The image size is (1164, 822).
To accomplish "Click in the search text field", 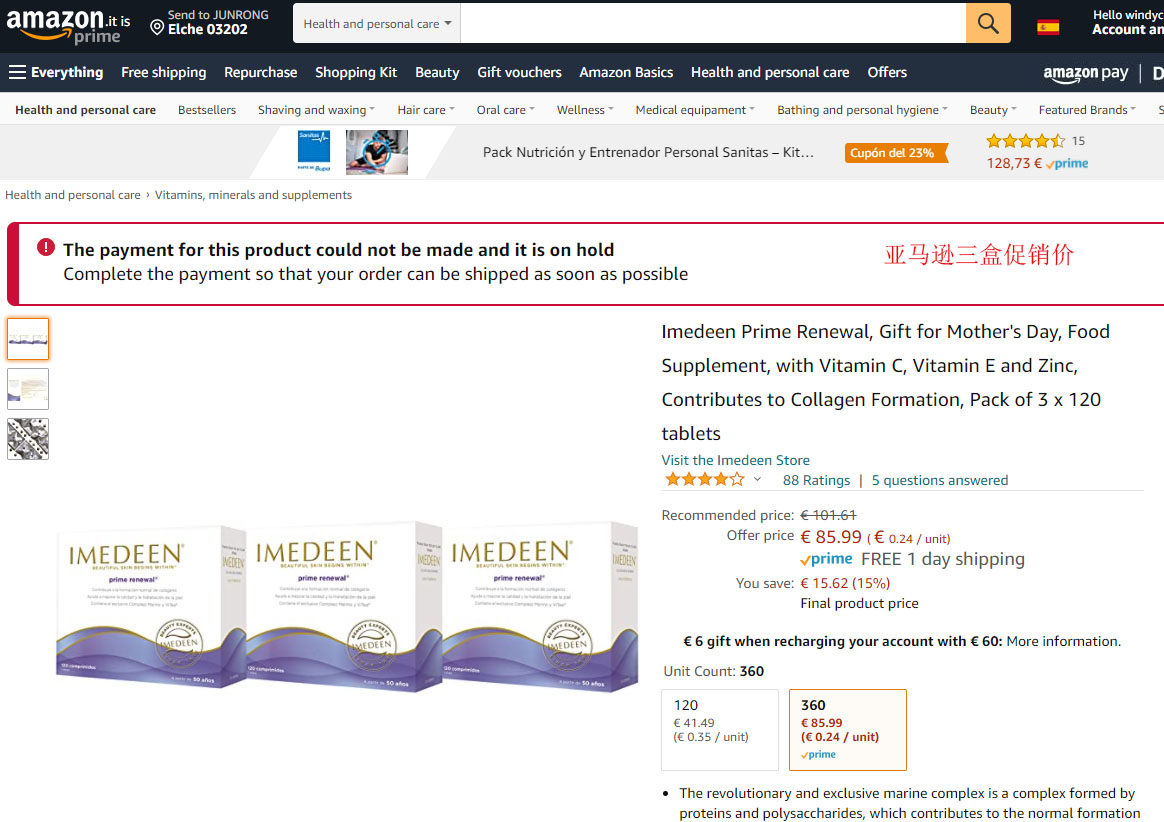I will pyautogui.click(x=713, y=23).
